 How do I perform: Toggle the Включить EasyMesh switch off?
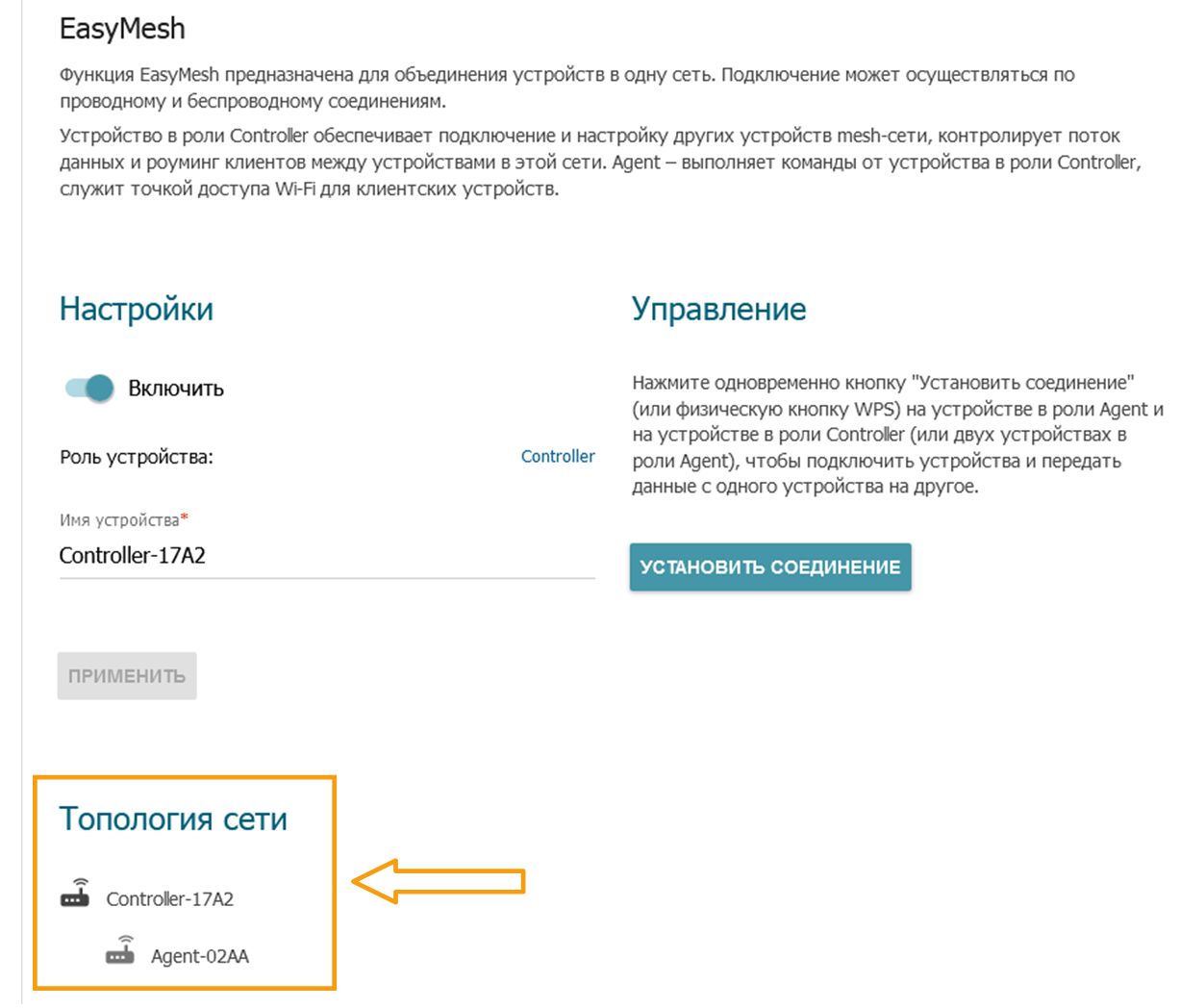(89, 388)
